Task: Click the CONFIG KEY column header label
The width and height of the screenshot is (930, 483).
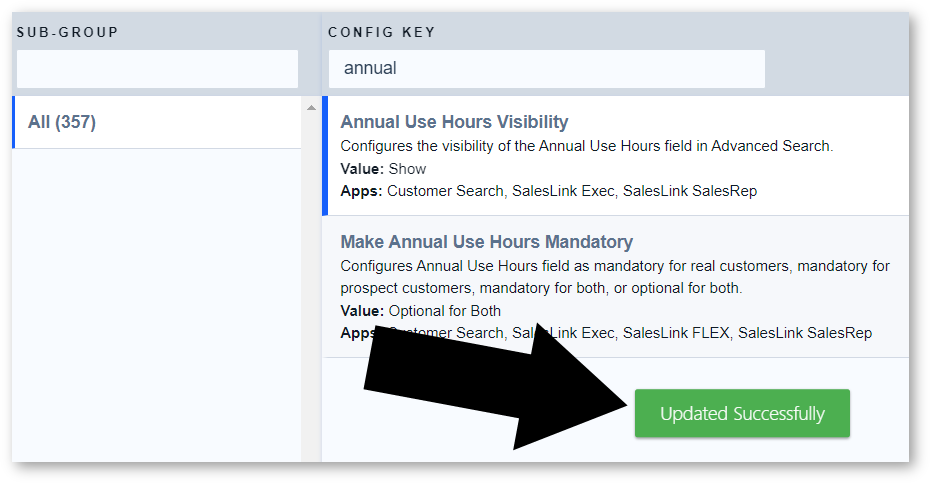Action: tap(381, 32)
